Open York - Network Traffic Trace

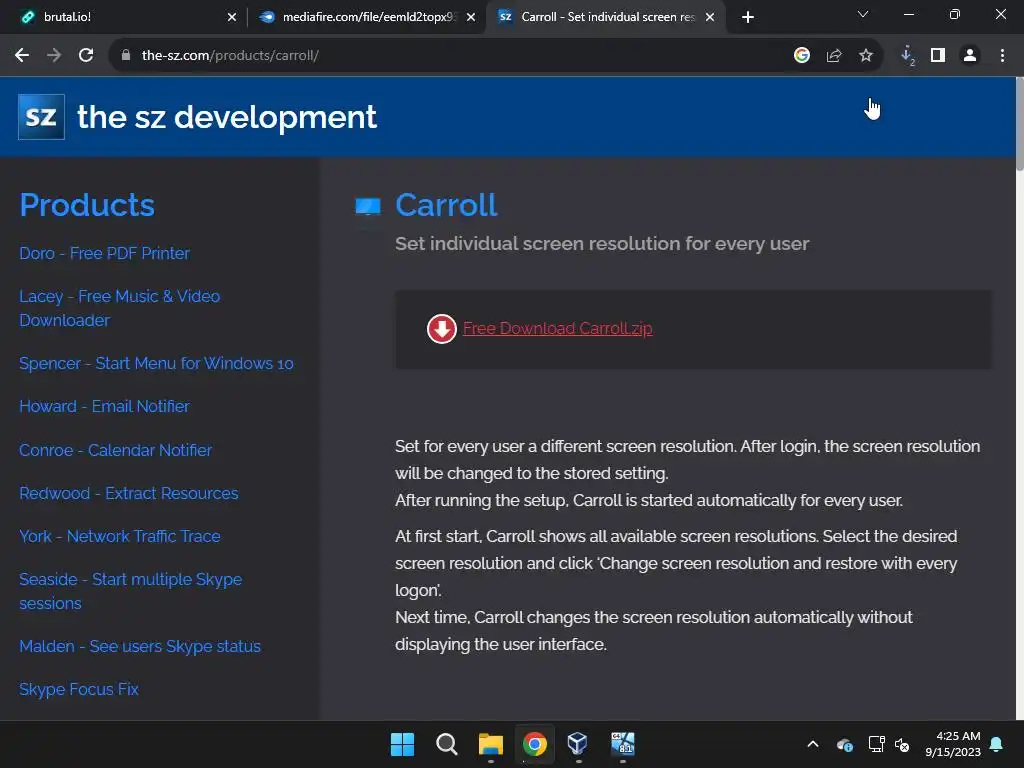(120, 536)
